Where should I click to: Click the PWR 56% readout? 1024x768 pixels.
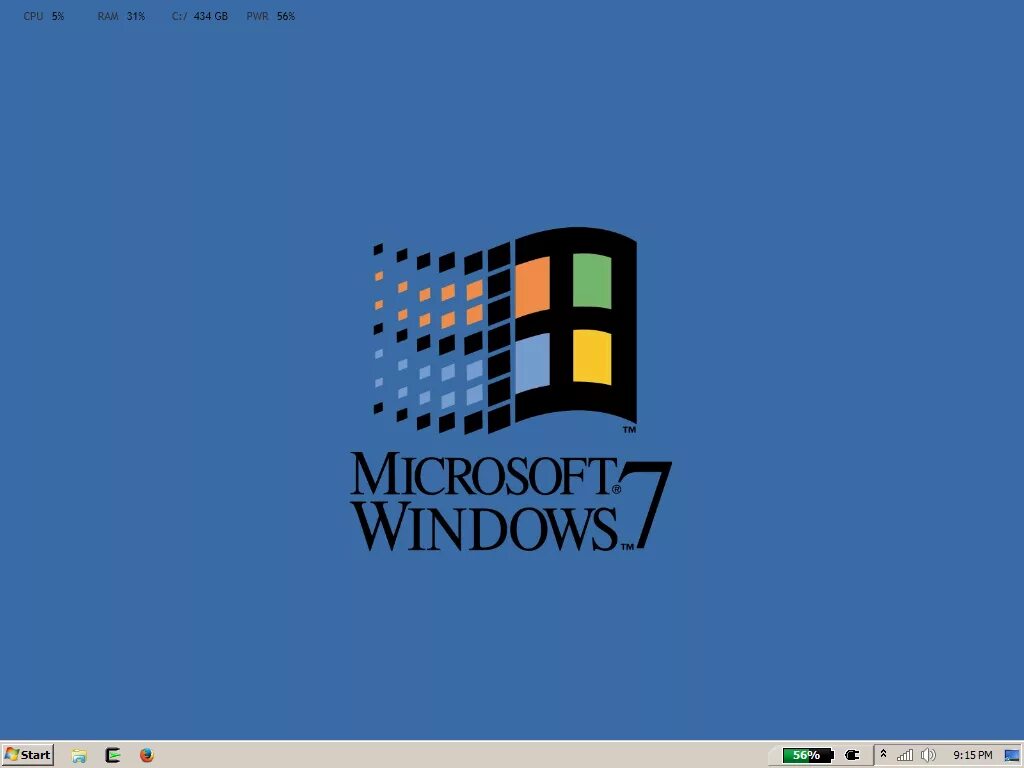[x=271, y=16]
